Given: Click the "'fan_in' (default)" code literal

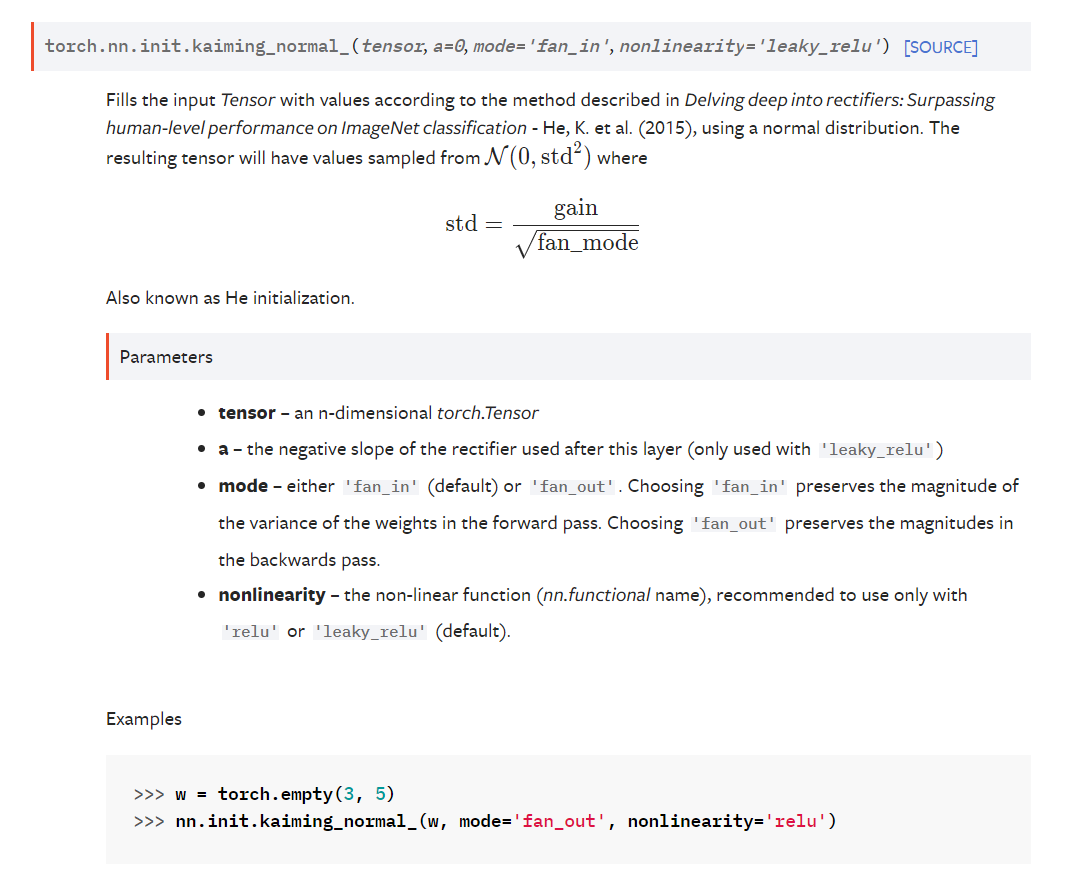Looking at the screenshot, I should (x=381, y=487).
